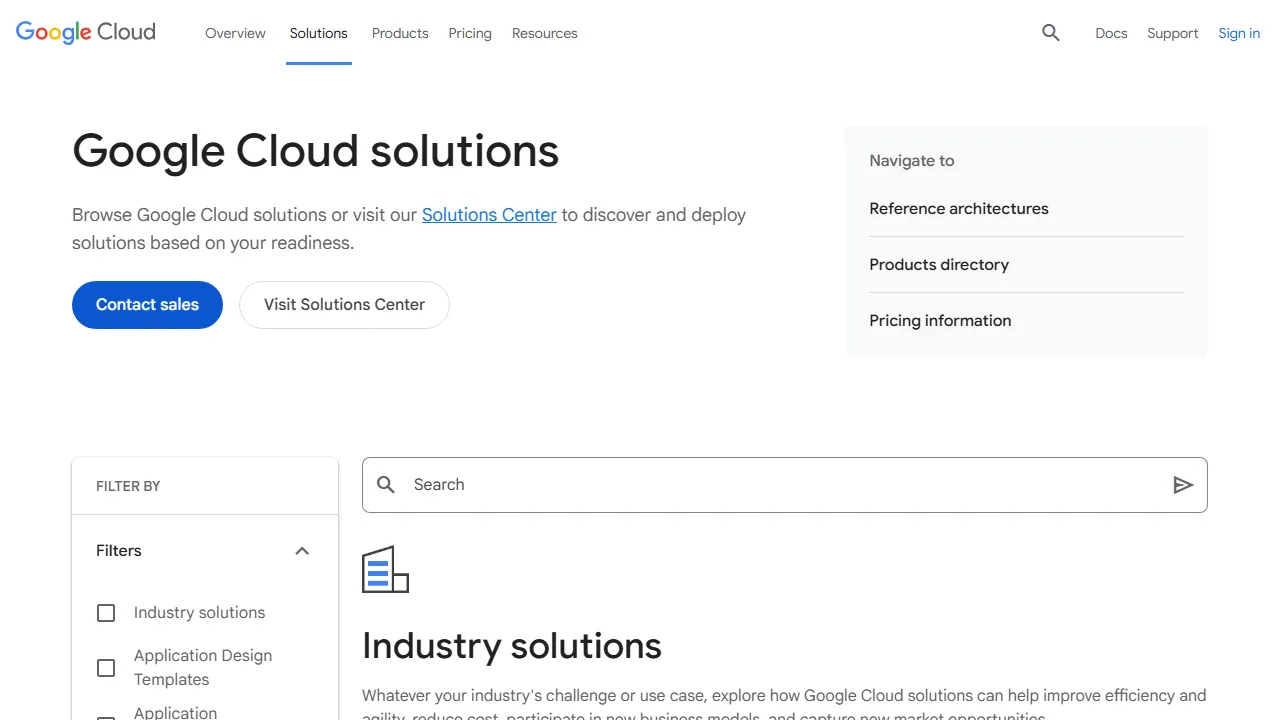
Task: Click the Visit Solutions Center button
Action: click(x=344, y=305)
